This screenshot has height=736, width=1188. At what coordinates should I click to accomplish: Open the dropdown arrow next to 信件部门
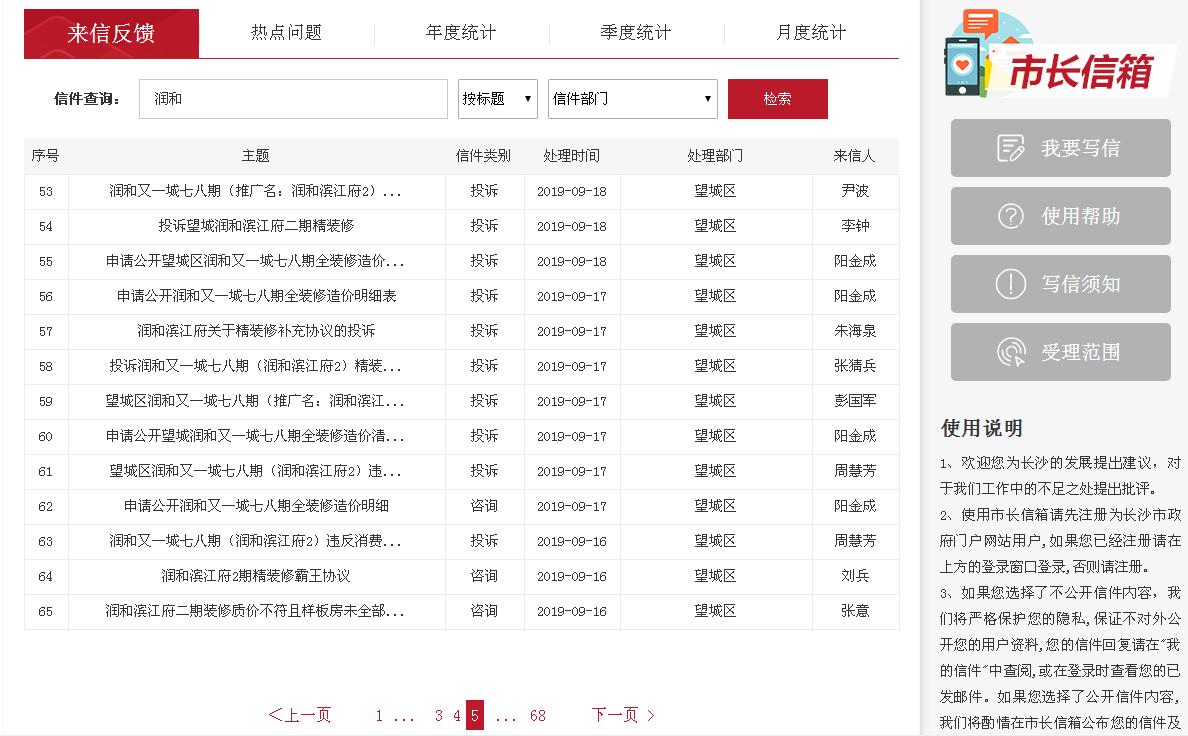pyautogui.click(x=706, y=98)
